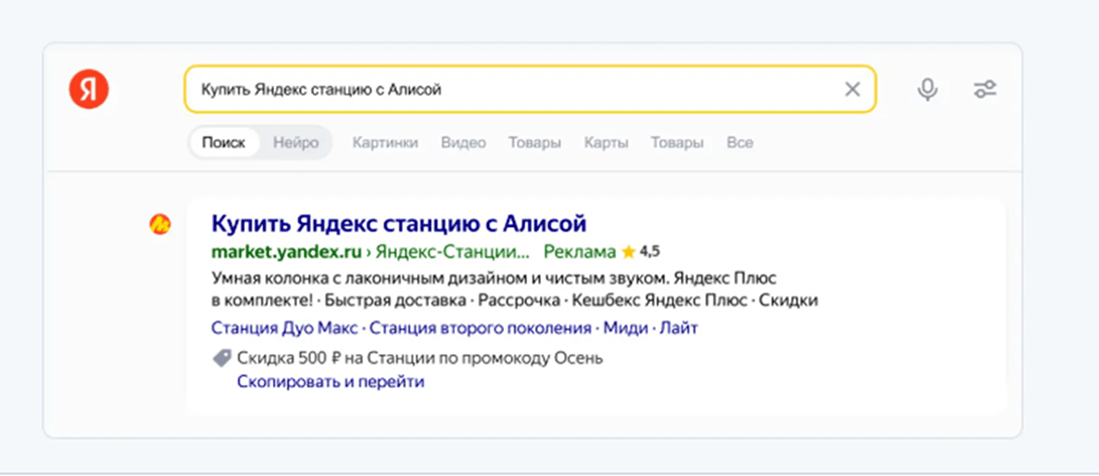Click the promo code tag icon
This screenshot has width=1099, height=476.
pos(221,357)
